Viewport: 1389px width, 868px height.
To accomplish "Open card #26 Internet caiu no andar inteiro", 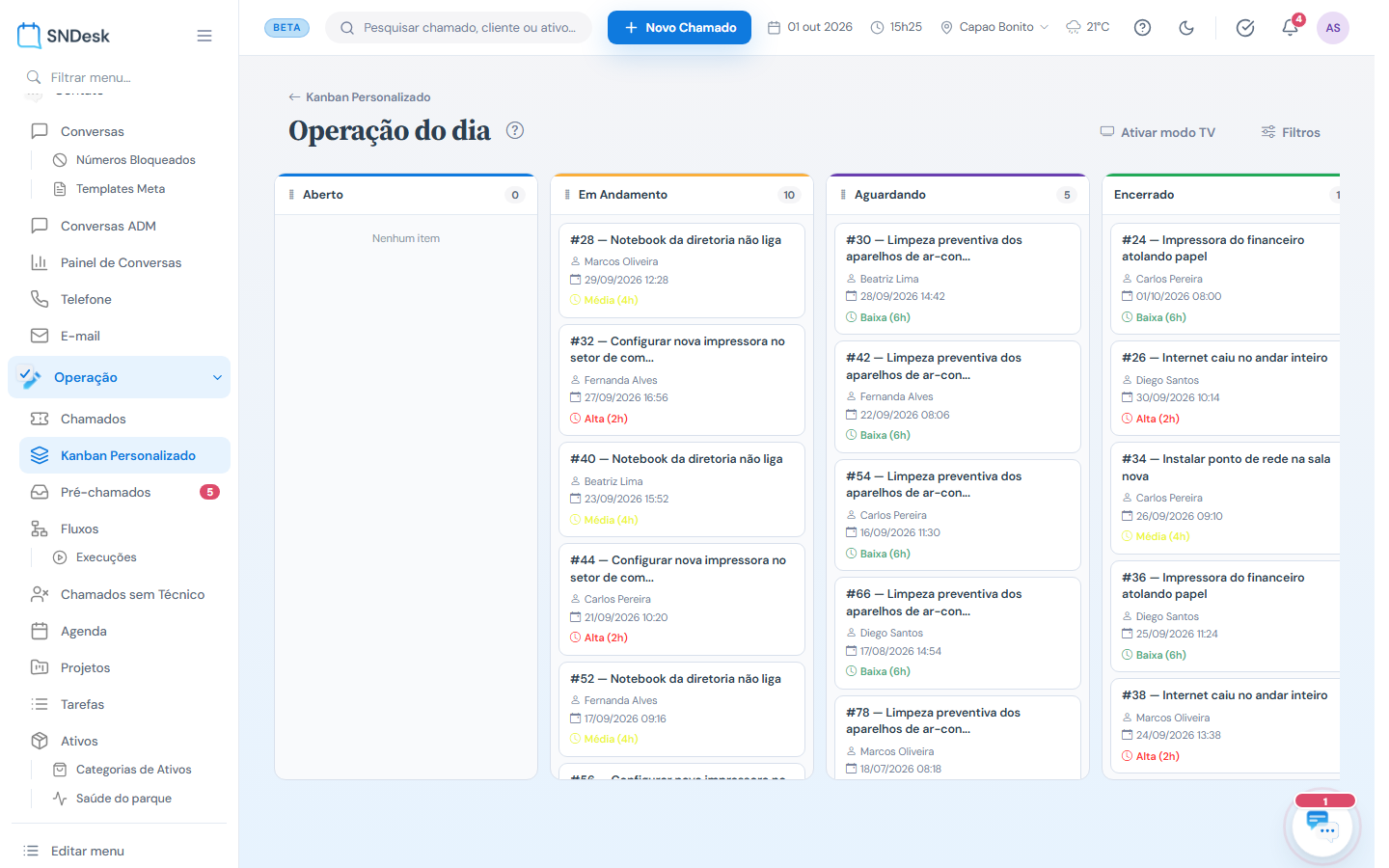I will click(1225, 388).
